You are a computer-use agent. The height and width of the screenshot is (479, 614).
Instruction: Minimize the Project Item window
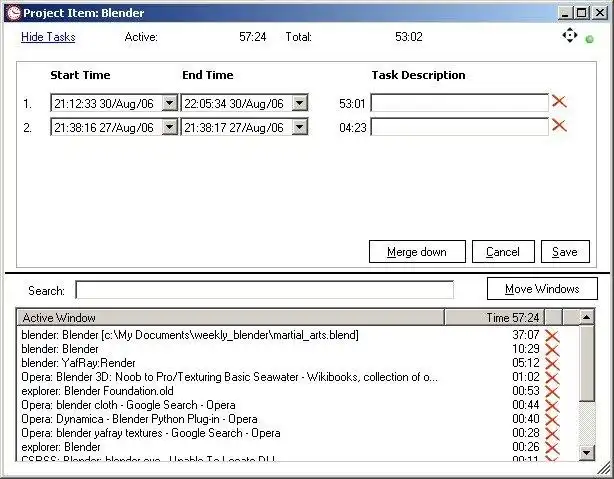565,13
